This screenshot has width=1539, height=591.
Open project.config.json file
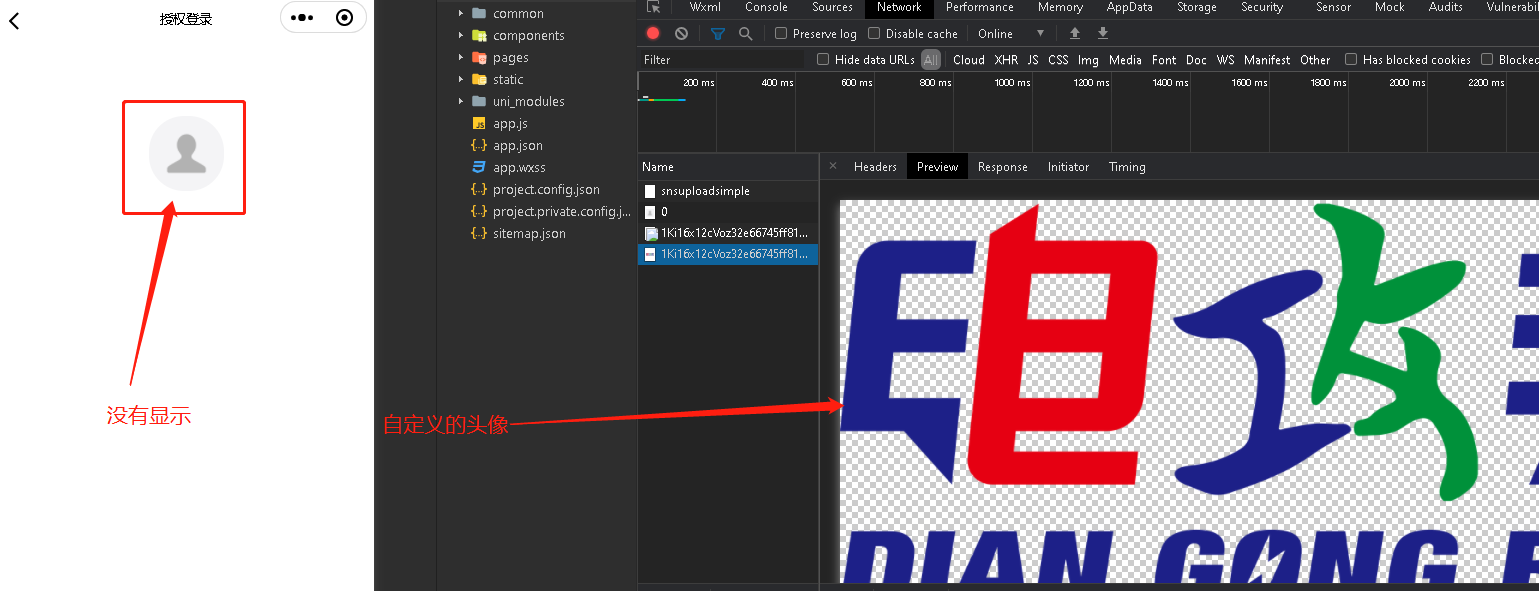pyautogui.click(x=546, y=189)
